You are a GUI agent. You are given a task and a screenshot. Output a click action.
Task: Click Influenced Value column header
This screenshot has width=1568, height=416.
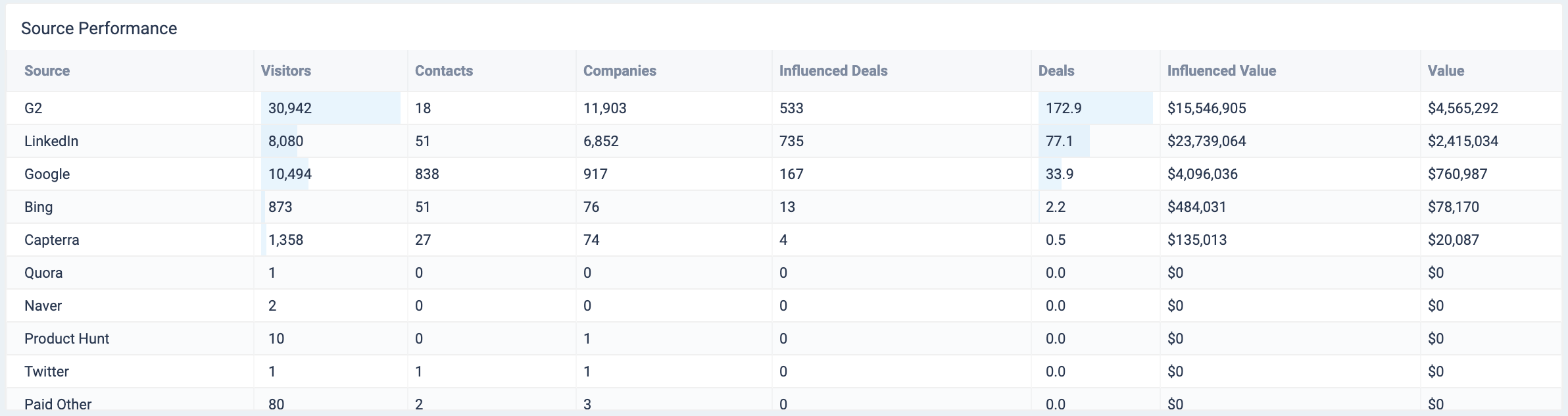pyautogui.click(x=1221, y=71)
